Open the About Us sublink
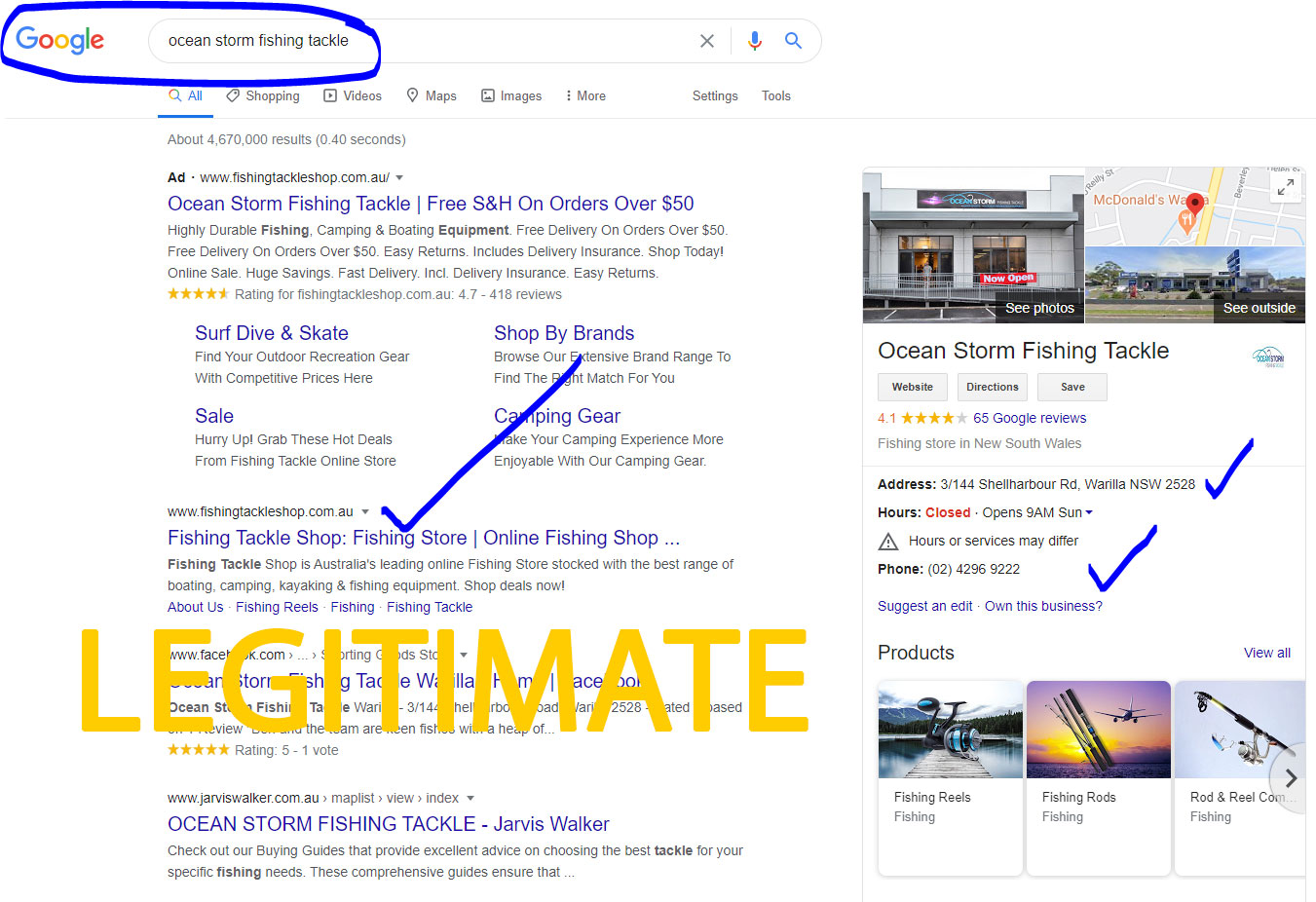1316x902 pixels. click(195, 607)
